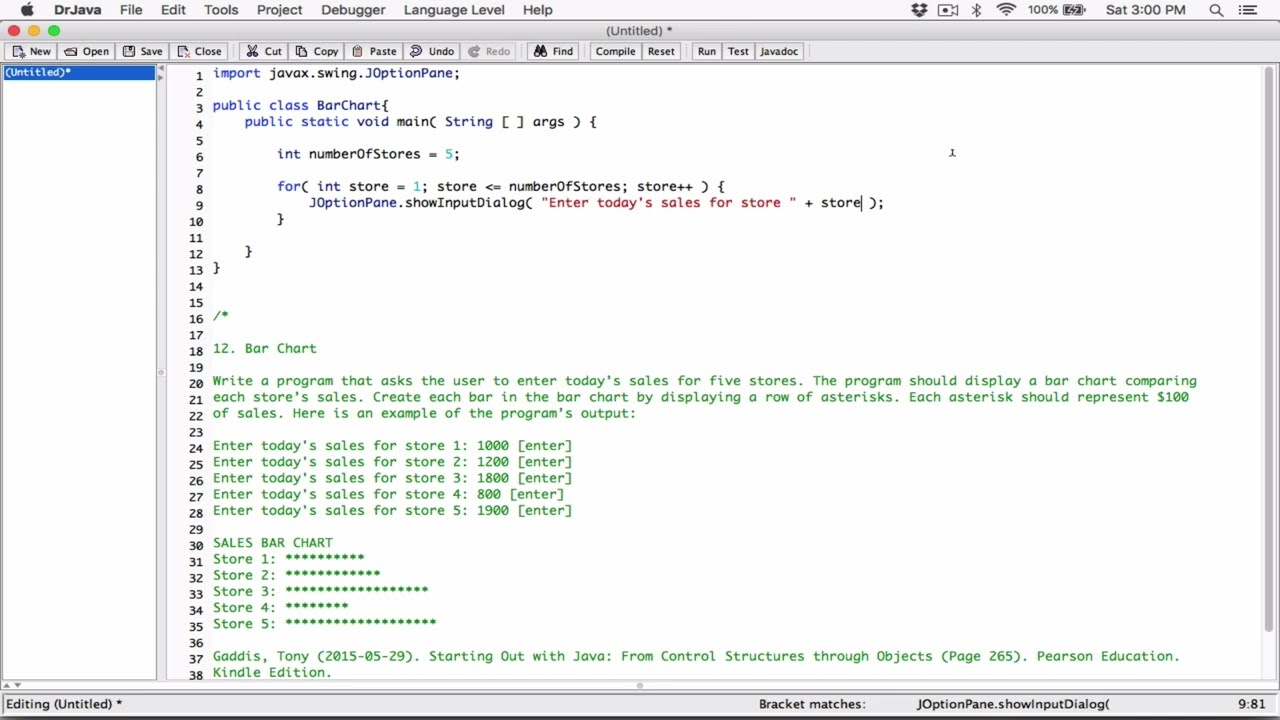The height and width of the screenshot is (720, 1280).
Task: Click the Wi-Fi menu bar icon
Action: click(x=1006, y=10)
